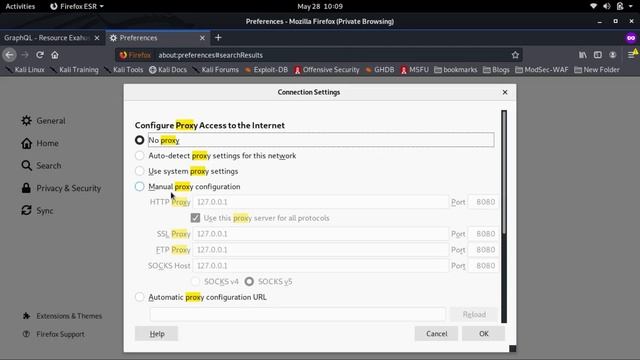Open the Activities overview
640x360 pixels.
click(20, 6)
